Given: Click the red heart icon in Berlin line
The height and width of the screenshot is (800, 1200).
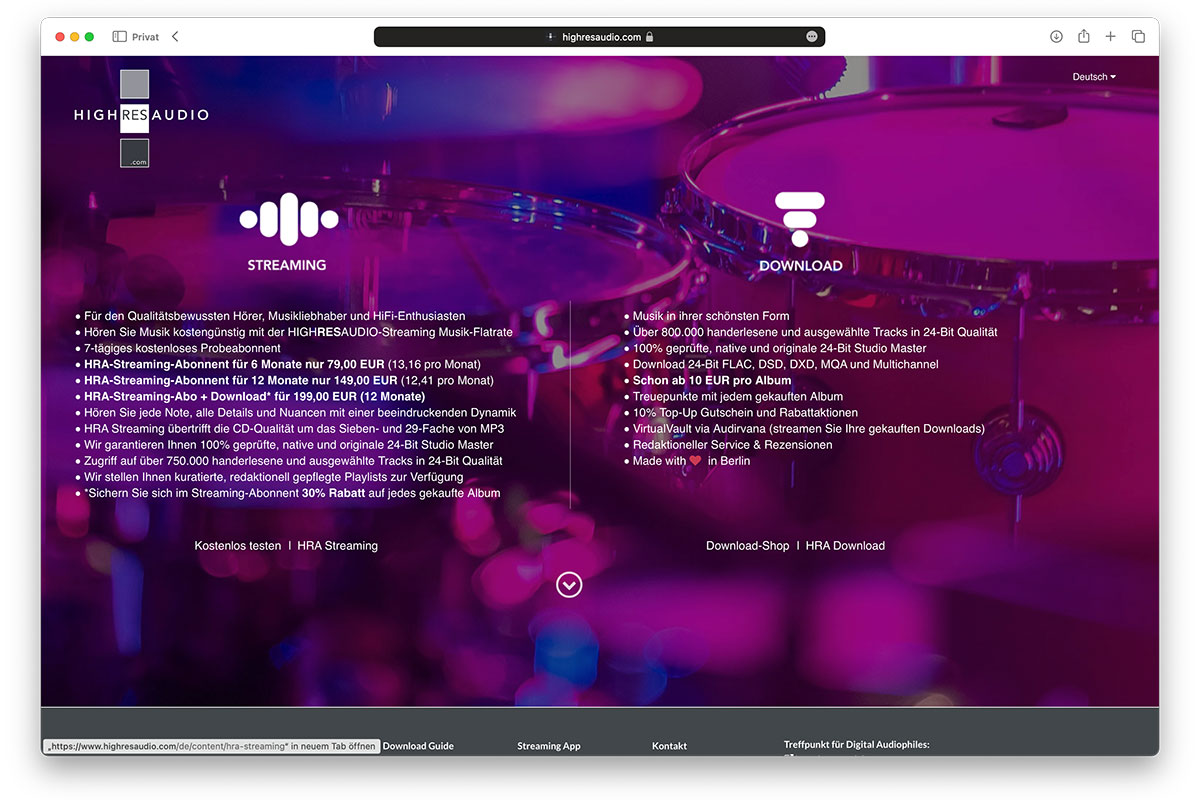Looking at the screenshot, I should click(x=696, y=461).
